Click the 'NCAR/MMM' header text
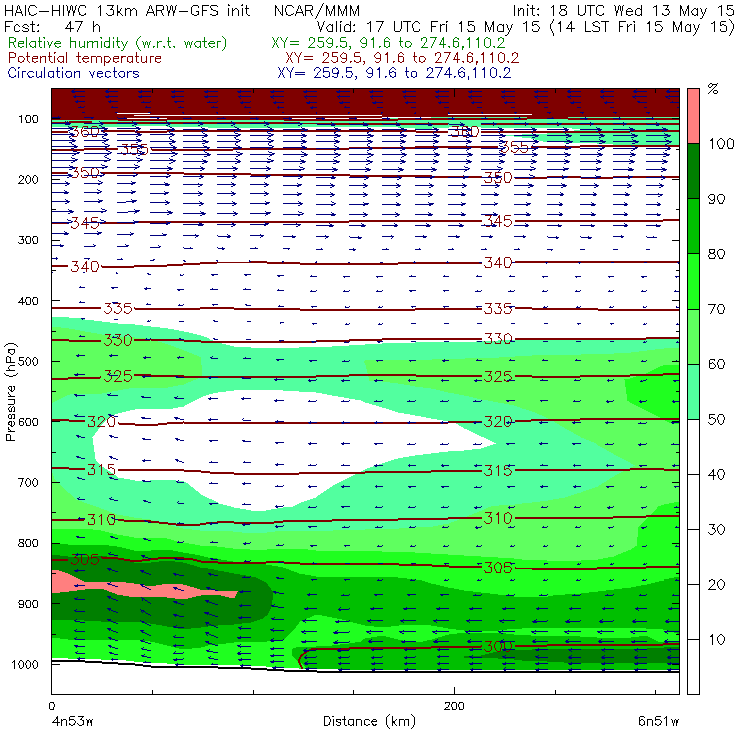 coord(317,11)
